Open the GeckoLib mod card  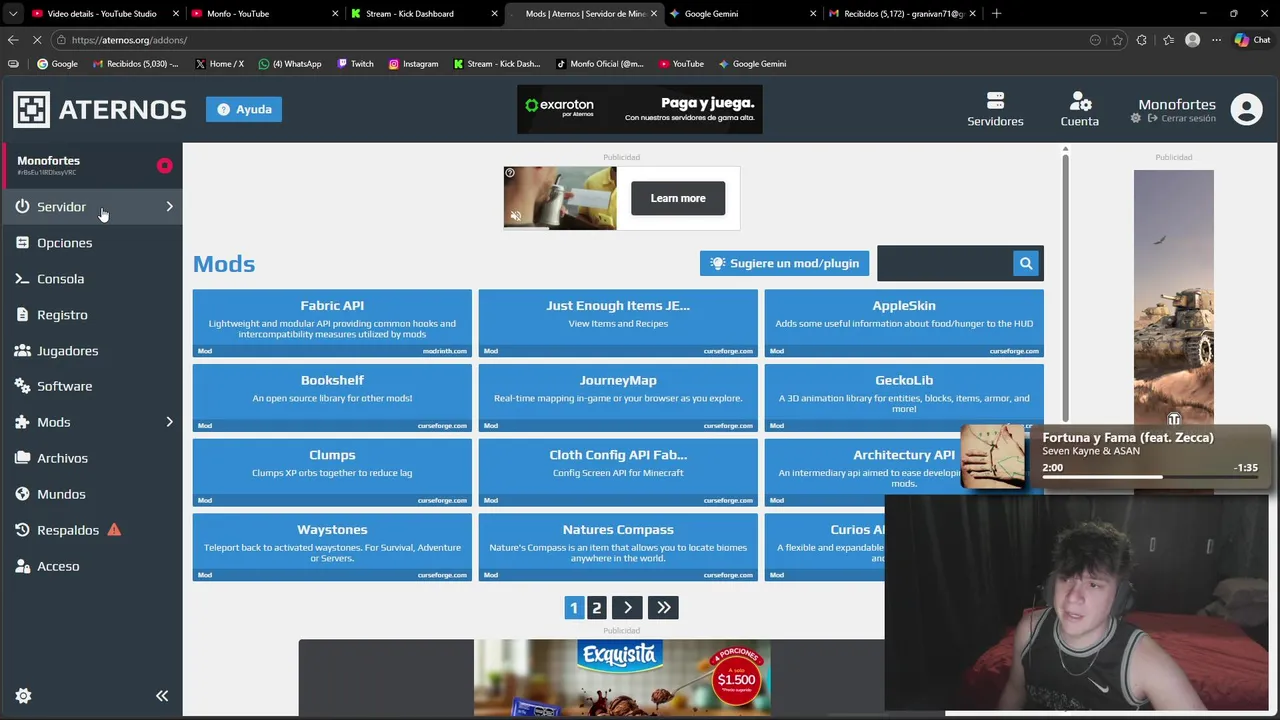click(904, 398)
